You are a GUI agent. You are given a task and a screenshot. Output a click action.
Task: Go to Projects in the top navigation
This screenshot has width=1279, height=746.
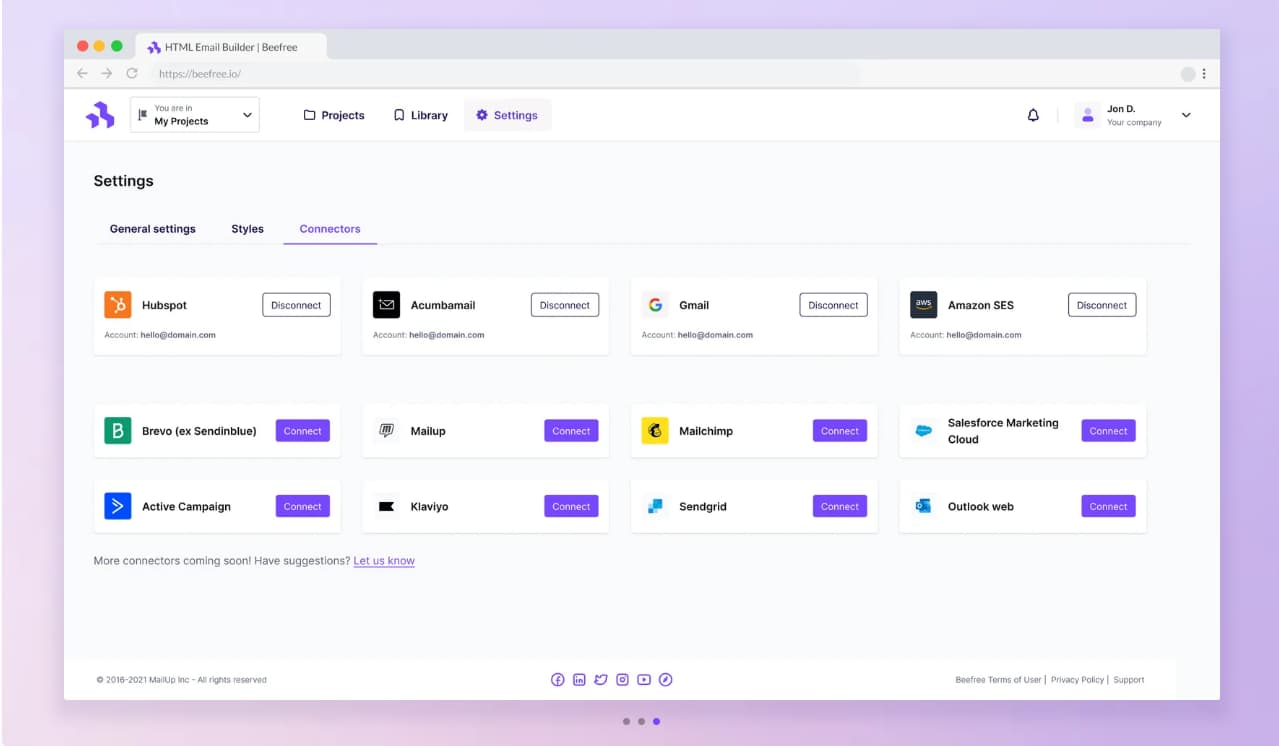[334, 115]
